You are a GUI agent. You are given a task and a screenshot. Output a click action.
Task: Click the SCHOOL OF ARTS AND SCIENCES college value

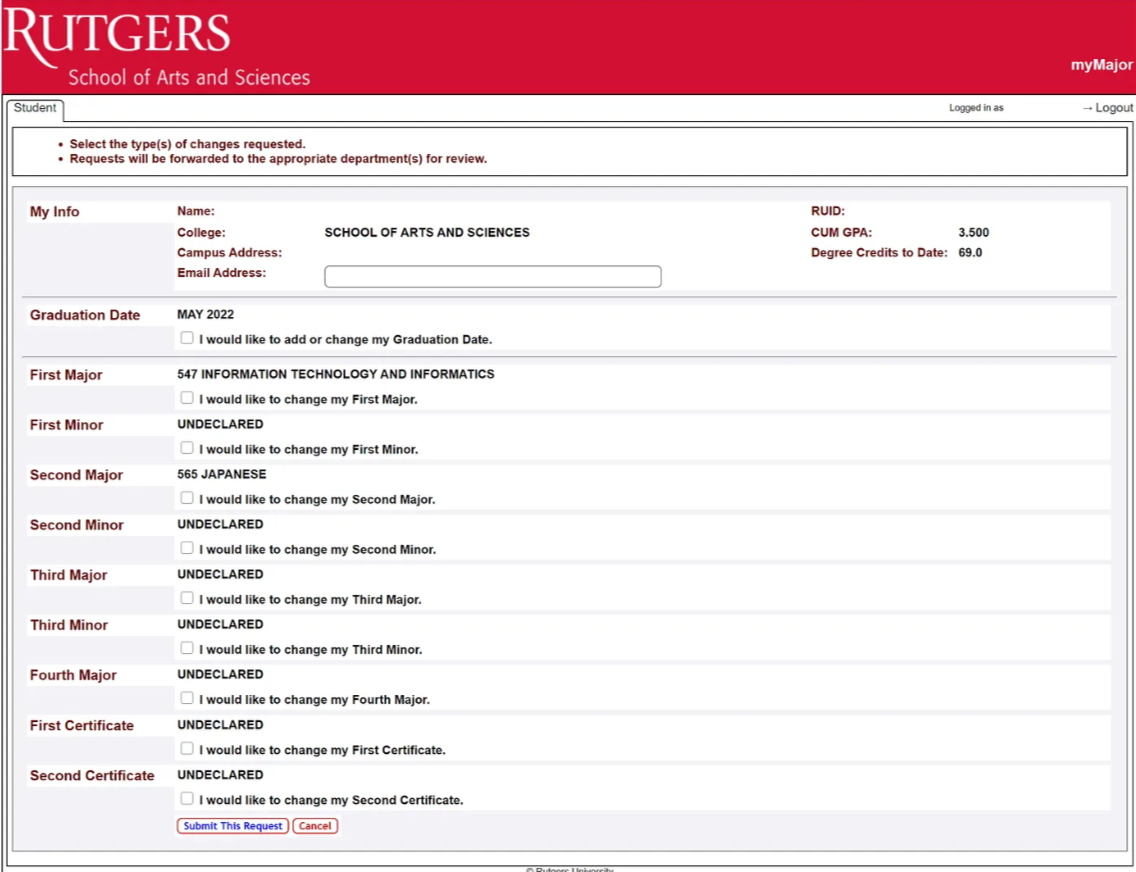(x=427, y=232)
